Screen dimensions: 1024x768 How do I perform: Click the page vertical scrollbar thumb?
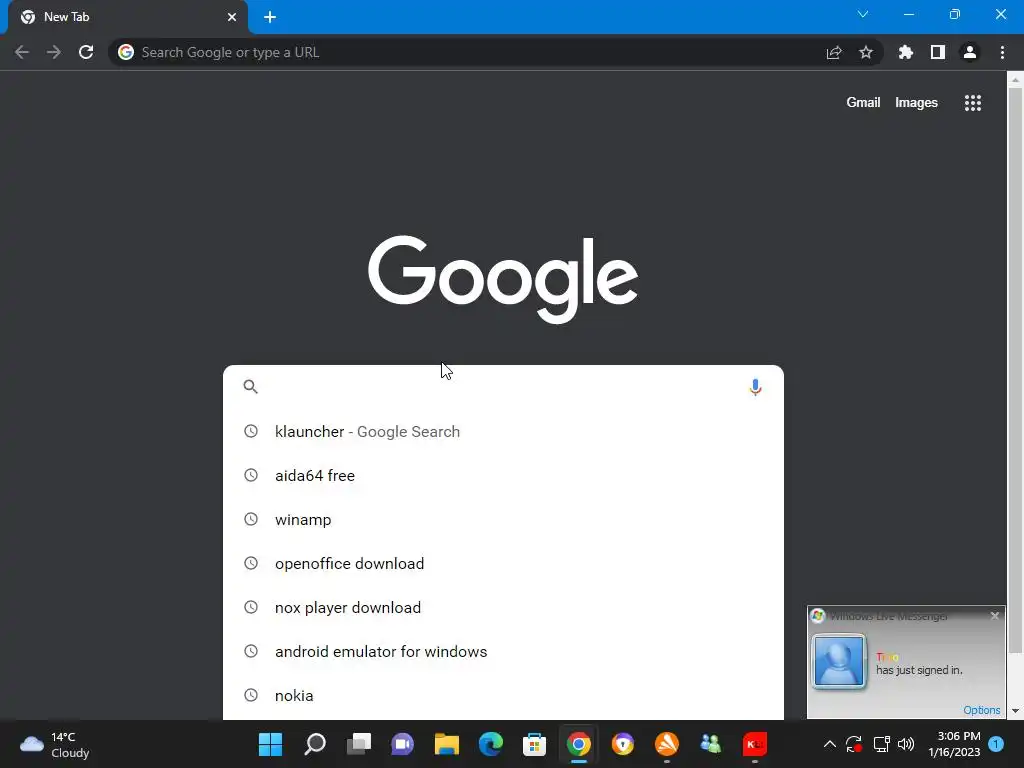[1014, 370]
